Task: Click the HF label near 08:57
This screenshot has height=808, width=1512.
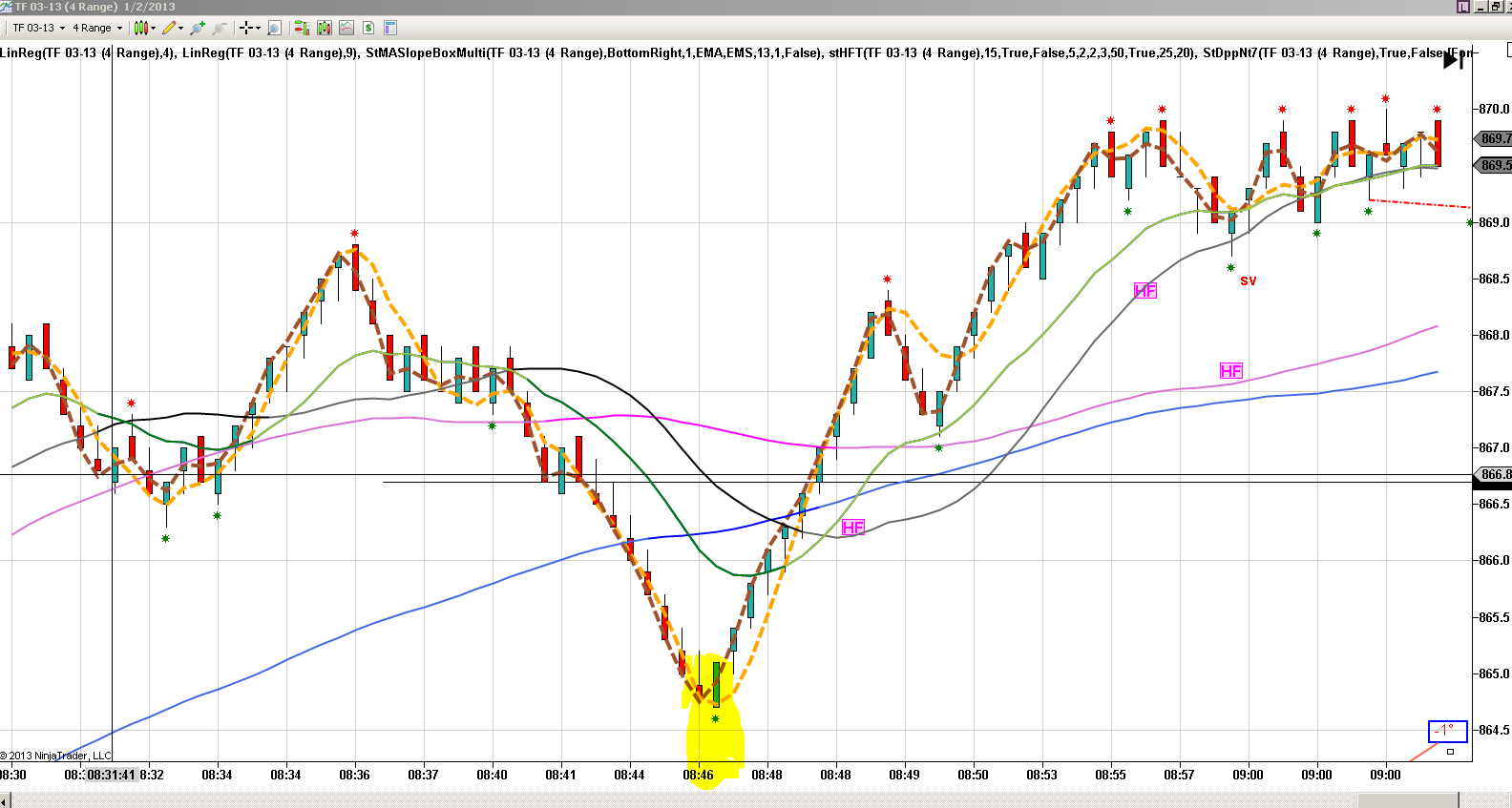Action: point(1231,371)
